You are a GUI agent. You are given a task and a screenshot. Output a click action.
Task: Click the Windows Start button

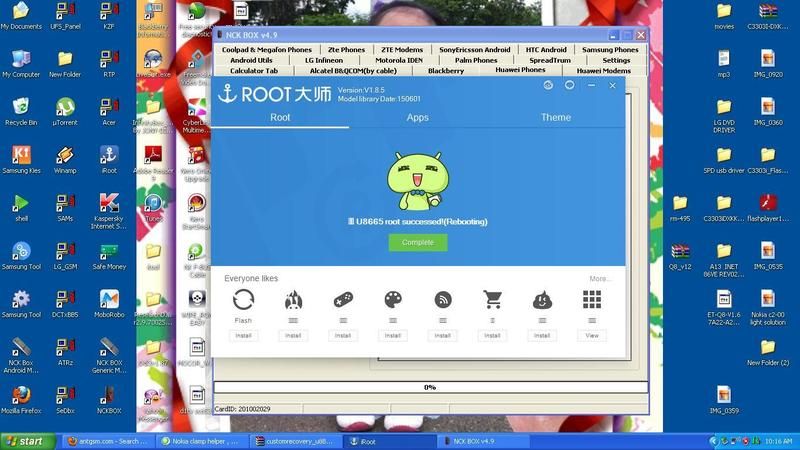(28, 441)
